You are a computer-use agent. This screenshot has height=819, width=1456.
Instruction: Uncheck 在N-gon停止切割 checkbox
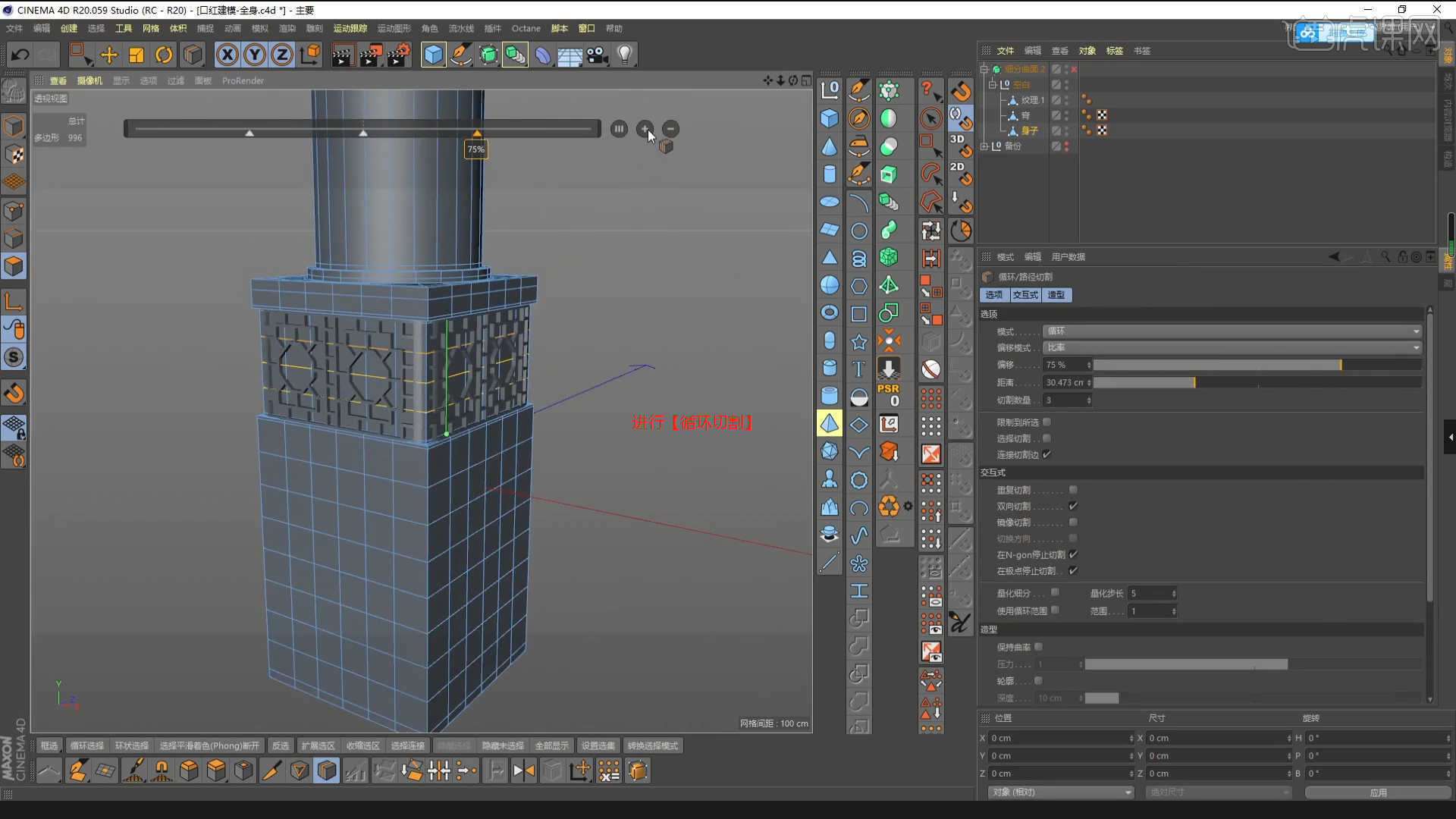(1073, 554)
